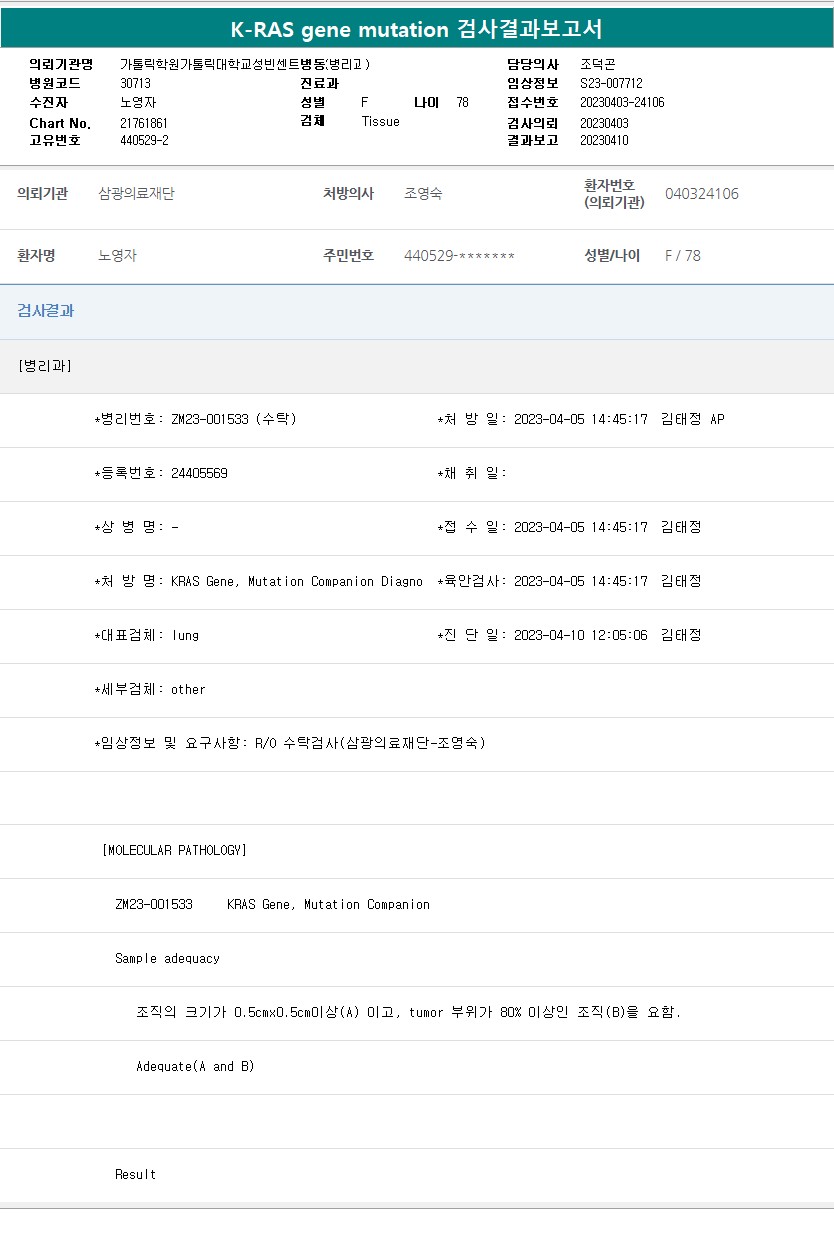Image resolution: width=834 pixels, height=1240 pixels.
Task: Select the 고유번호 value 440529-2
Action: [x=144, y=140]
